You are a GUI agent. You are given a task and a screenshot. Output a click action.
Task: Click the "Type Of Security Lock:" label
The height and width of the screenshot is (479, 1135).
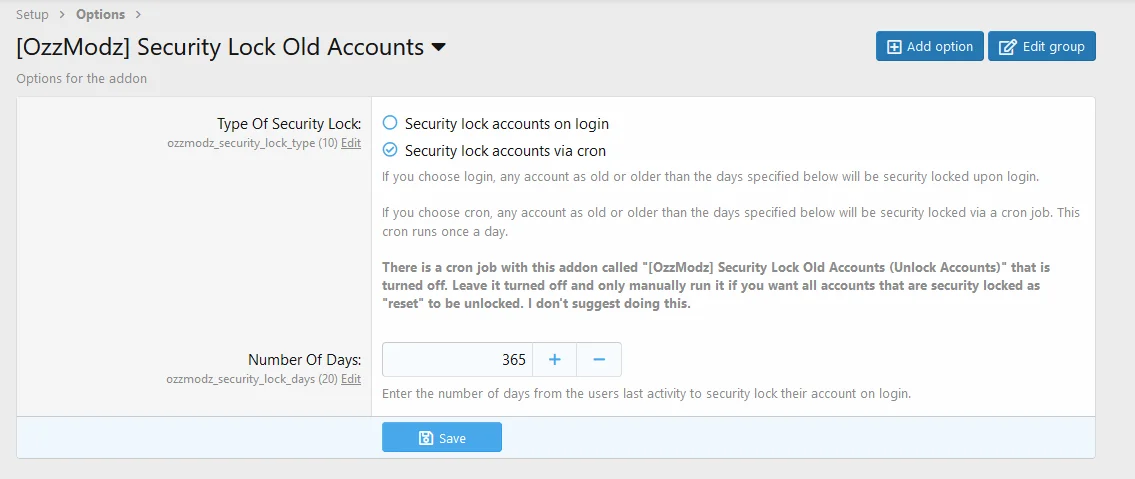tap(289, 124)
